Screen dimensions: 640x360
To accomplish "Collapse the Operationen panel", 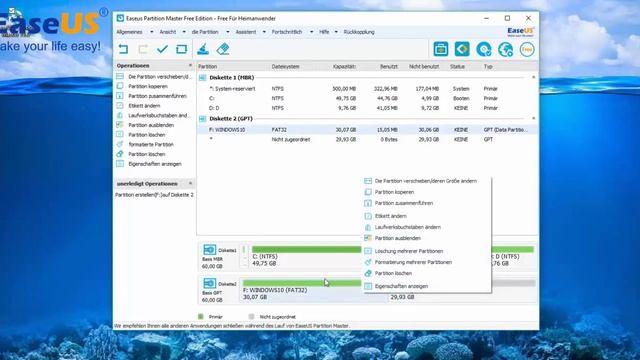I will [x=190, y=65].
